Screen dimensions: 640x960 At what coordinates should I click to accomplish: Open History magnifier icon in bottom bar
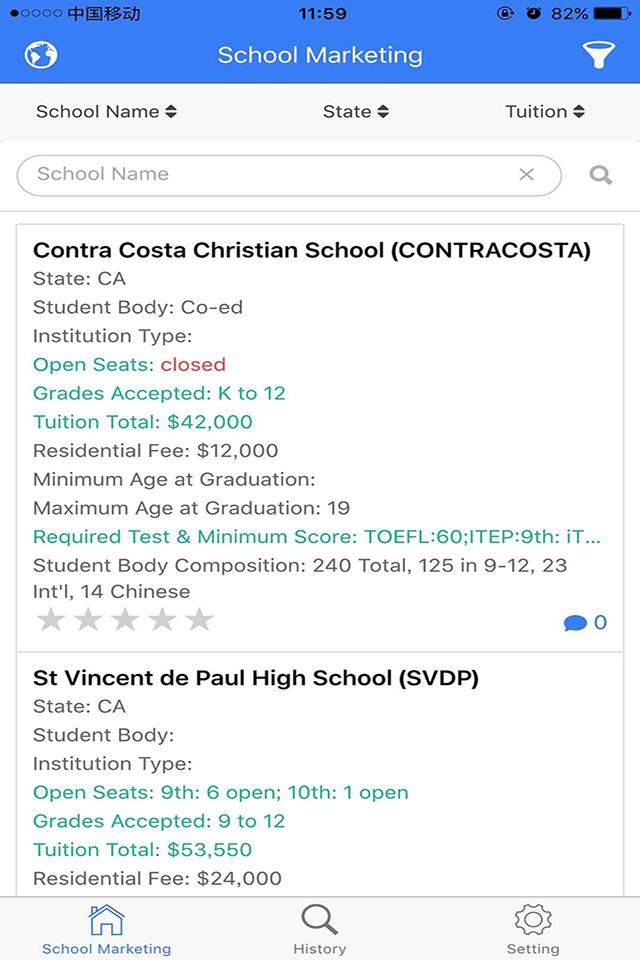click(320, 920)
